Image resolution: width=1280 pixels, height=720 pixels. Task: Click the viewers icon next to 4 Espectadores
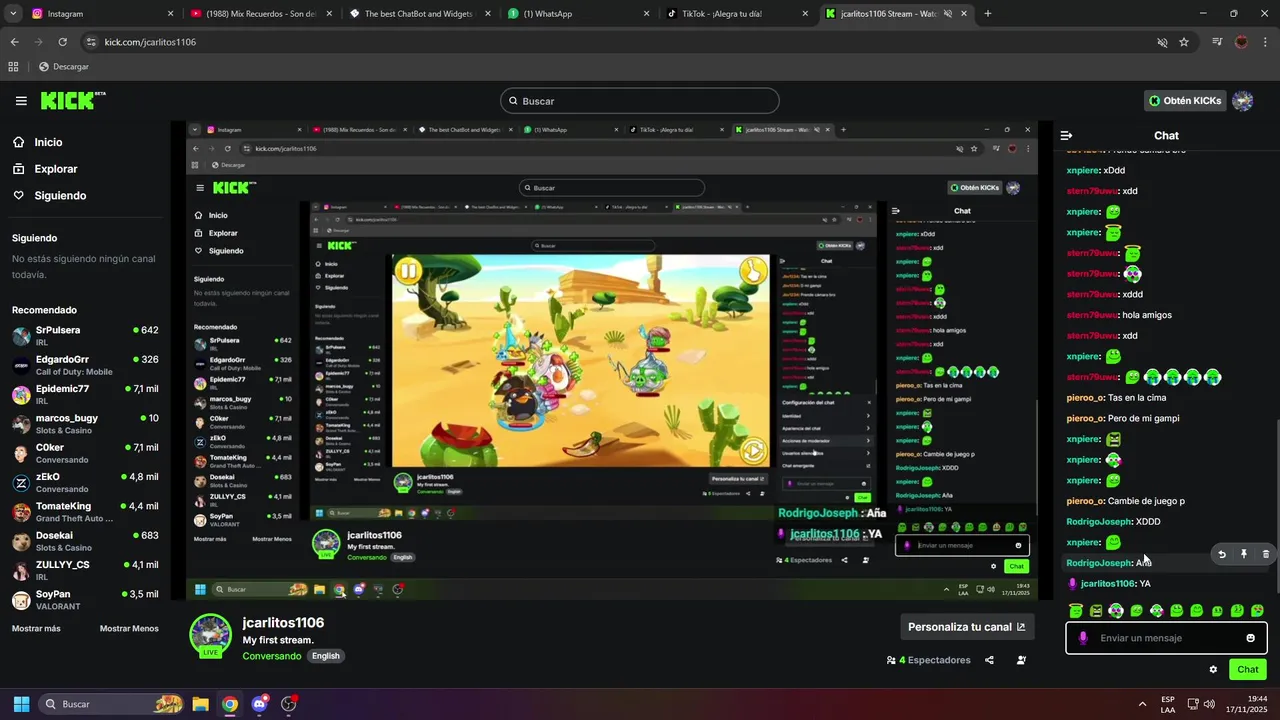[x=891, y=660]
